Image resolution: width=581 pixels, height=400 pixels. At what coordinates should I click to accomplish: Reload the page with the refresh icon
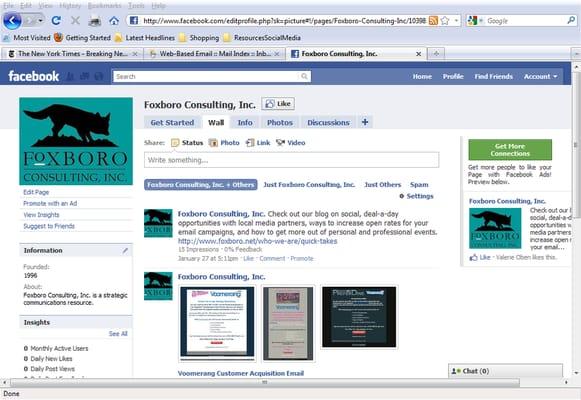point(56,21)
